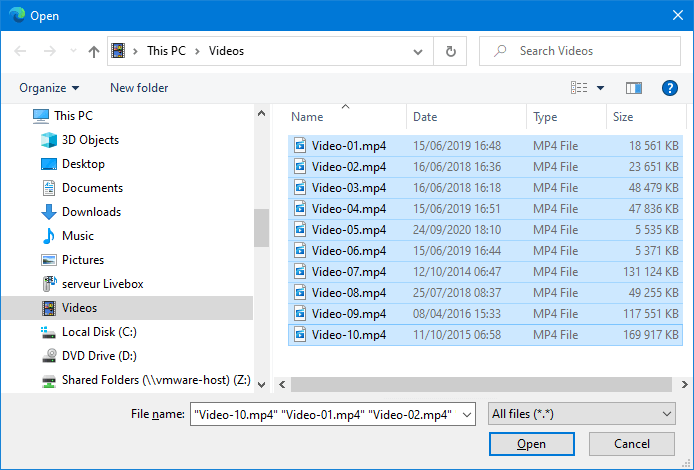Click This PC in the address path
This screenshot has height=470, width=694.
[x=166, y=51]
